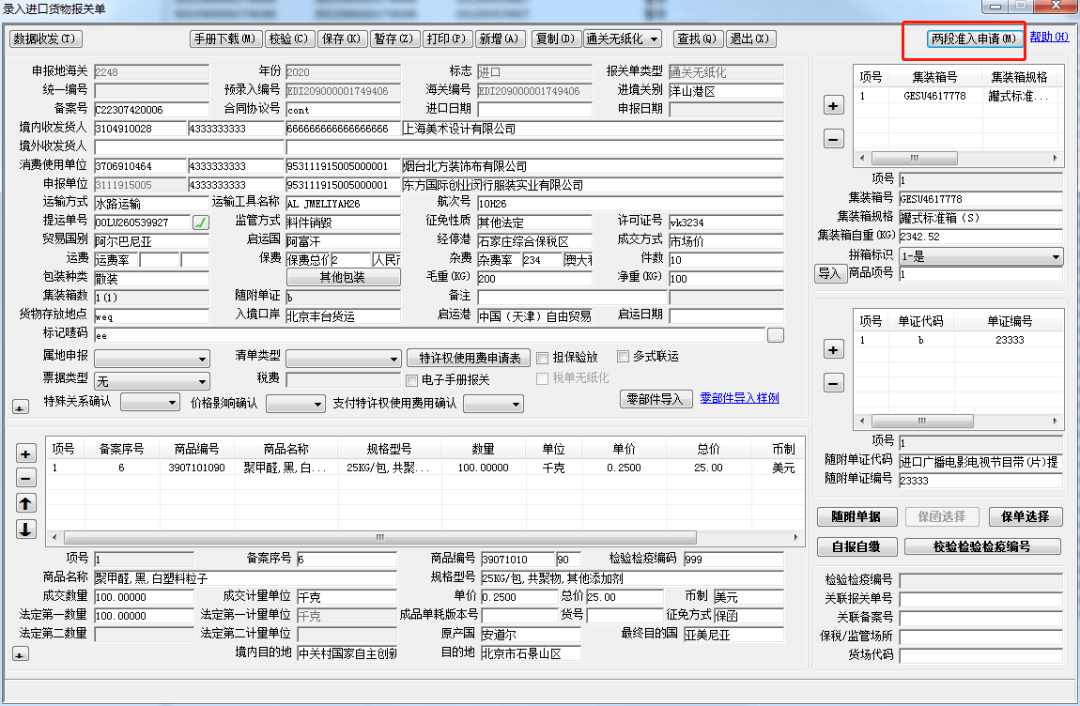The height and width of the screenshot is (706, 1080).
Task: Click 打印(P) toolbar button
Action: tap(446, 39)
